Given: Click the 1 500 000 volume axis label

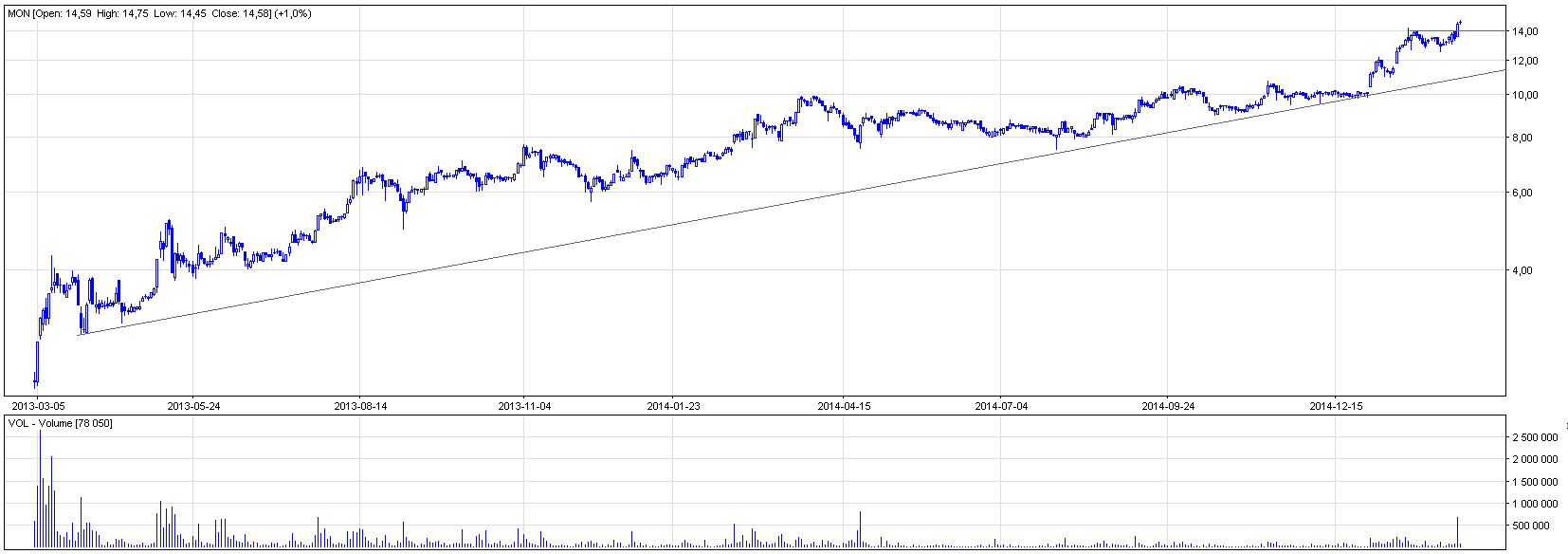Looking at the screenshot, I should 1535,482.
